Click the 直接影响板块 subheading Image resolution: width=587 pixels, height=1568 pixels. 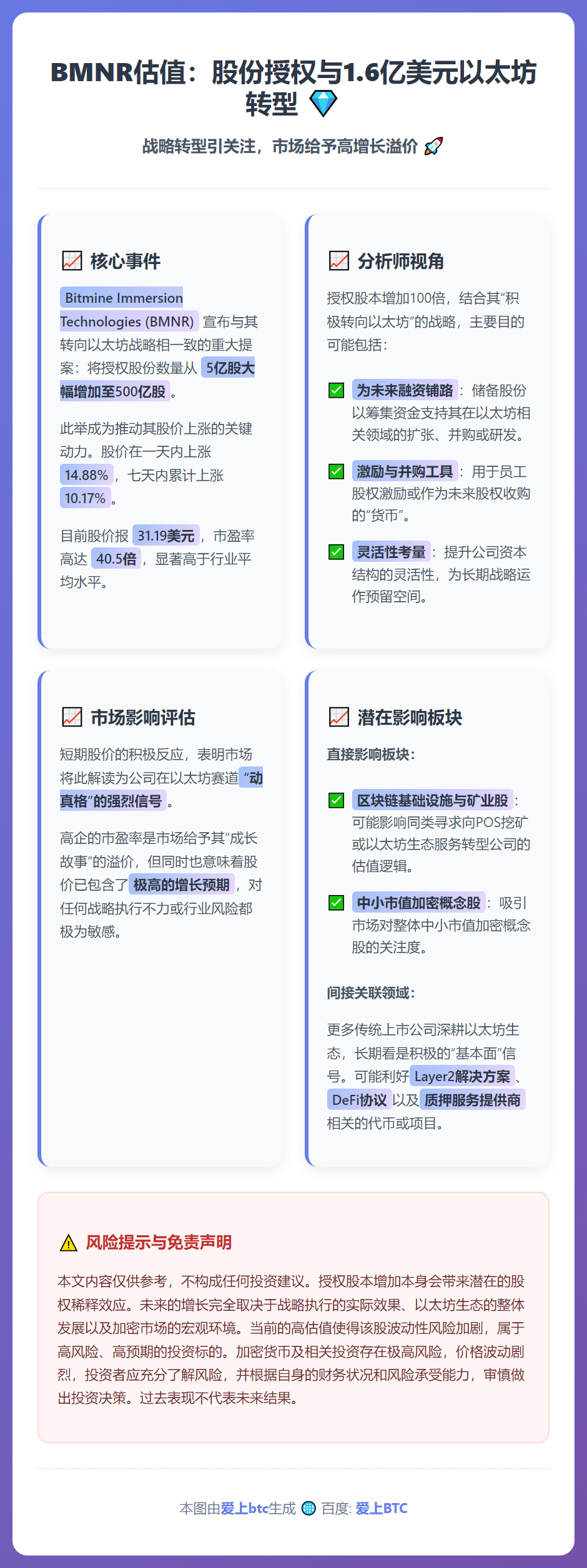(371, 754)
